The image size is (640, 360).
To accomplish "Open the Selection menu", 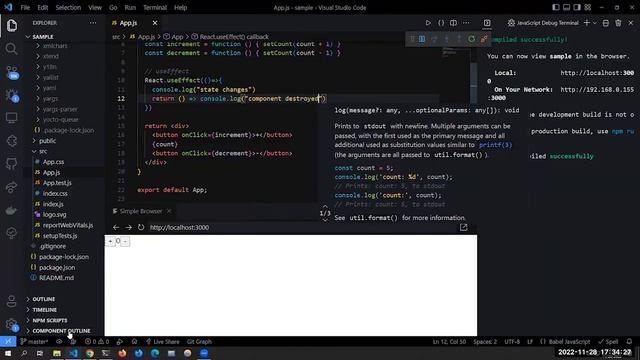I will [68, 7].
